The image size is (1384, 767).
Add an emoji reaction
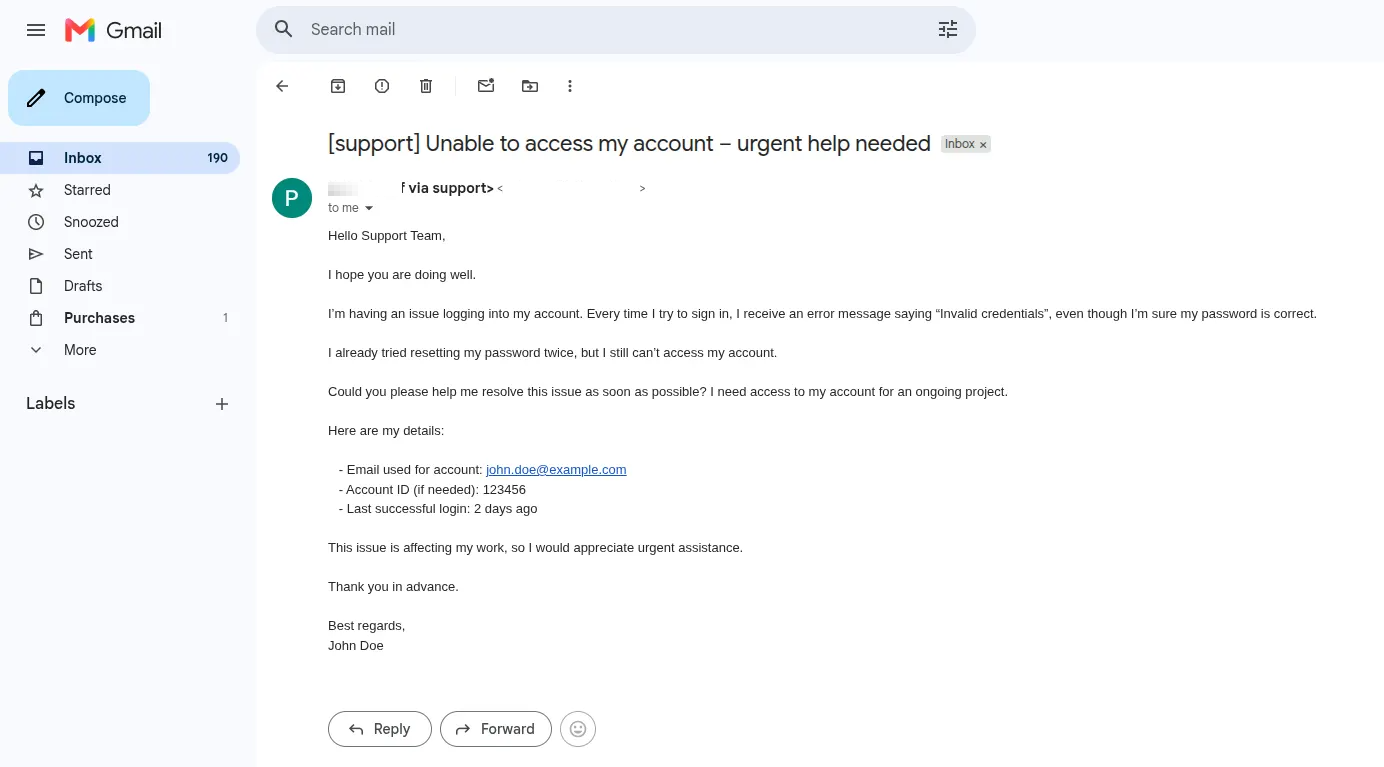click(578, 729)
